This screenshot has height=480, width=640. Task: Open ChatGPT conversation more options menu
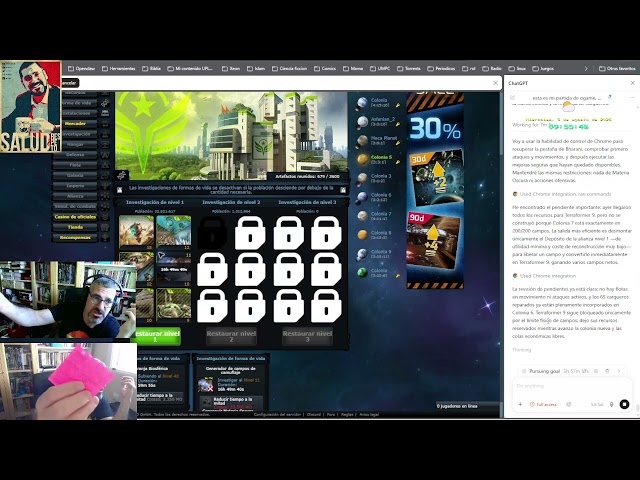632,98
